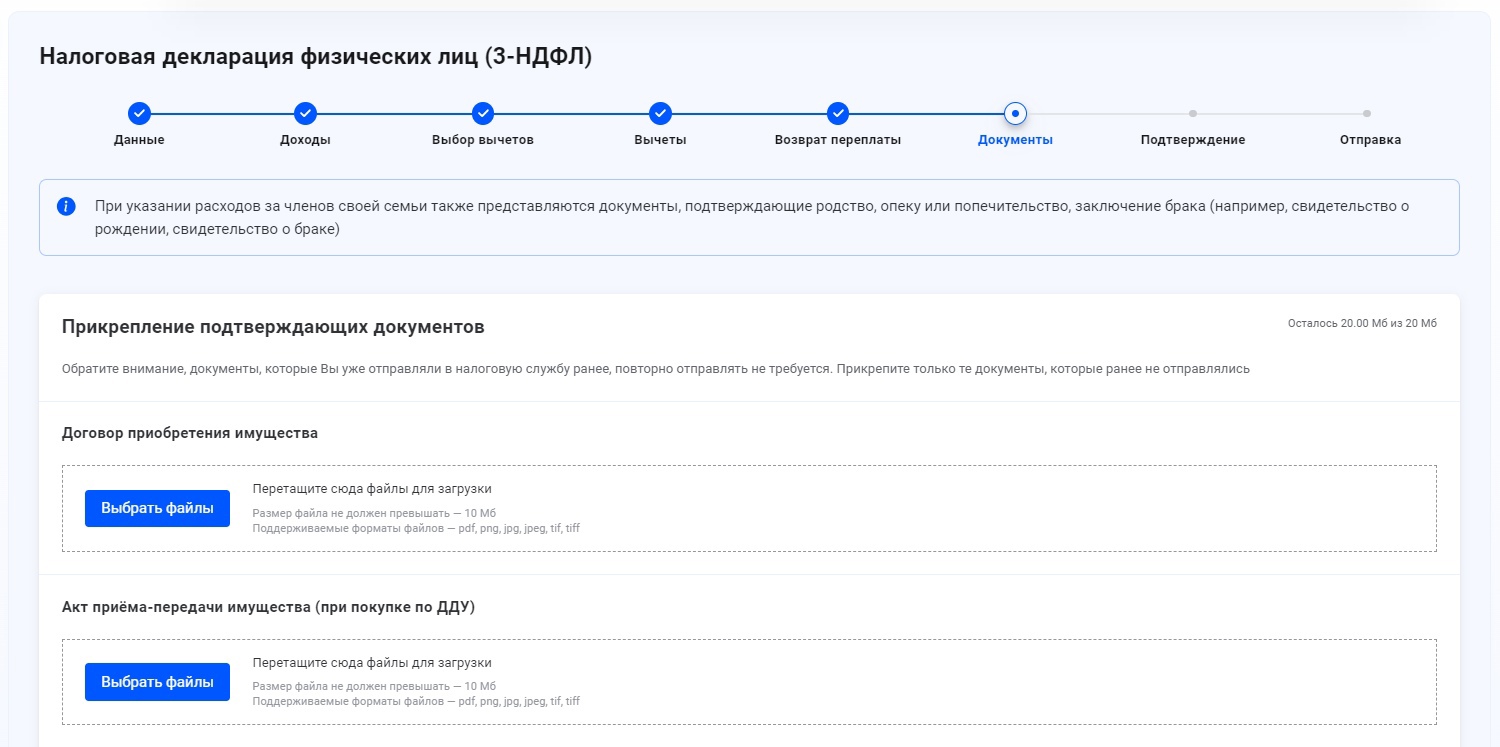
Task: Select the Документы step label
Action: [x=1015, y=140]
